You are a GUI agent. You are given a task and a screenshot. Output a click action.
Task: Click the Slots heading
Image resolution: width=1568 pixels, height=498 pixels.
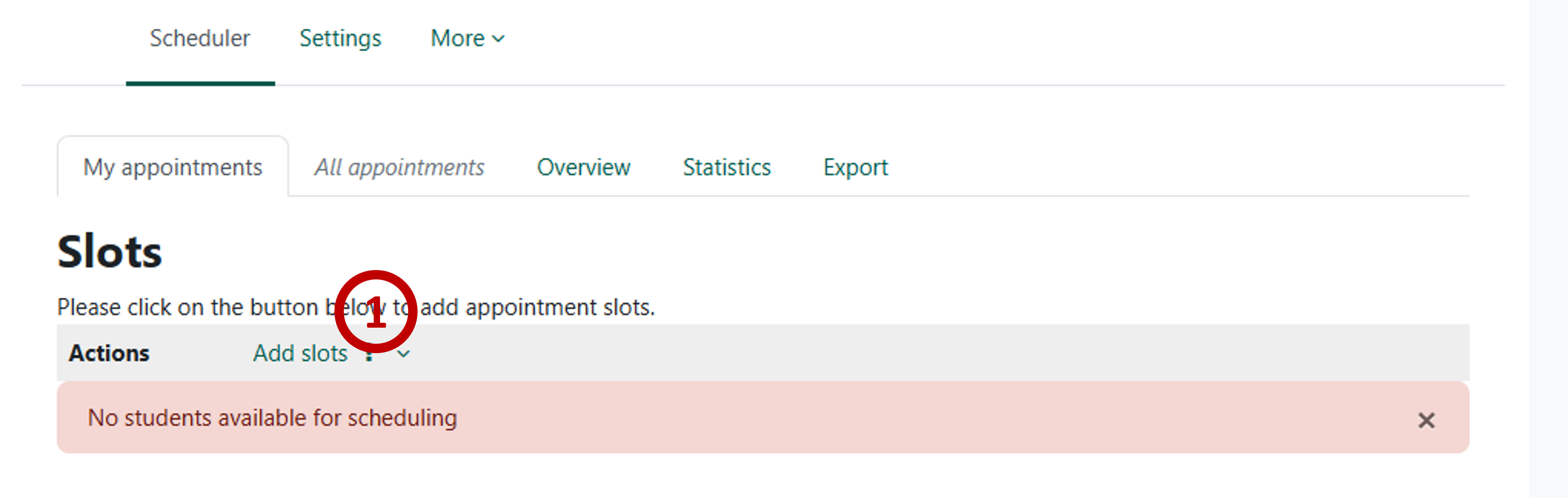tap(110, 251)
